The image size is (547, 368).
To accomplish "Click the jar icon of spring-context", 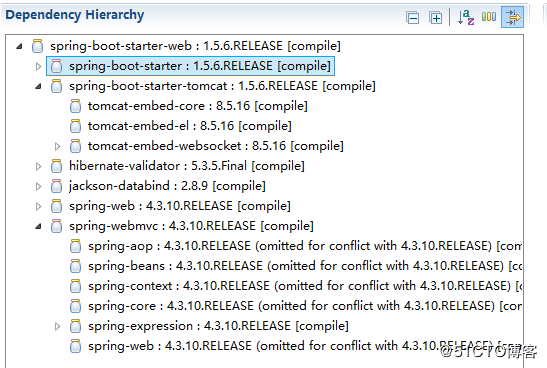I will click(75, 286).
